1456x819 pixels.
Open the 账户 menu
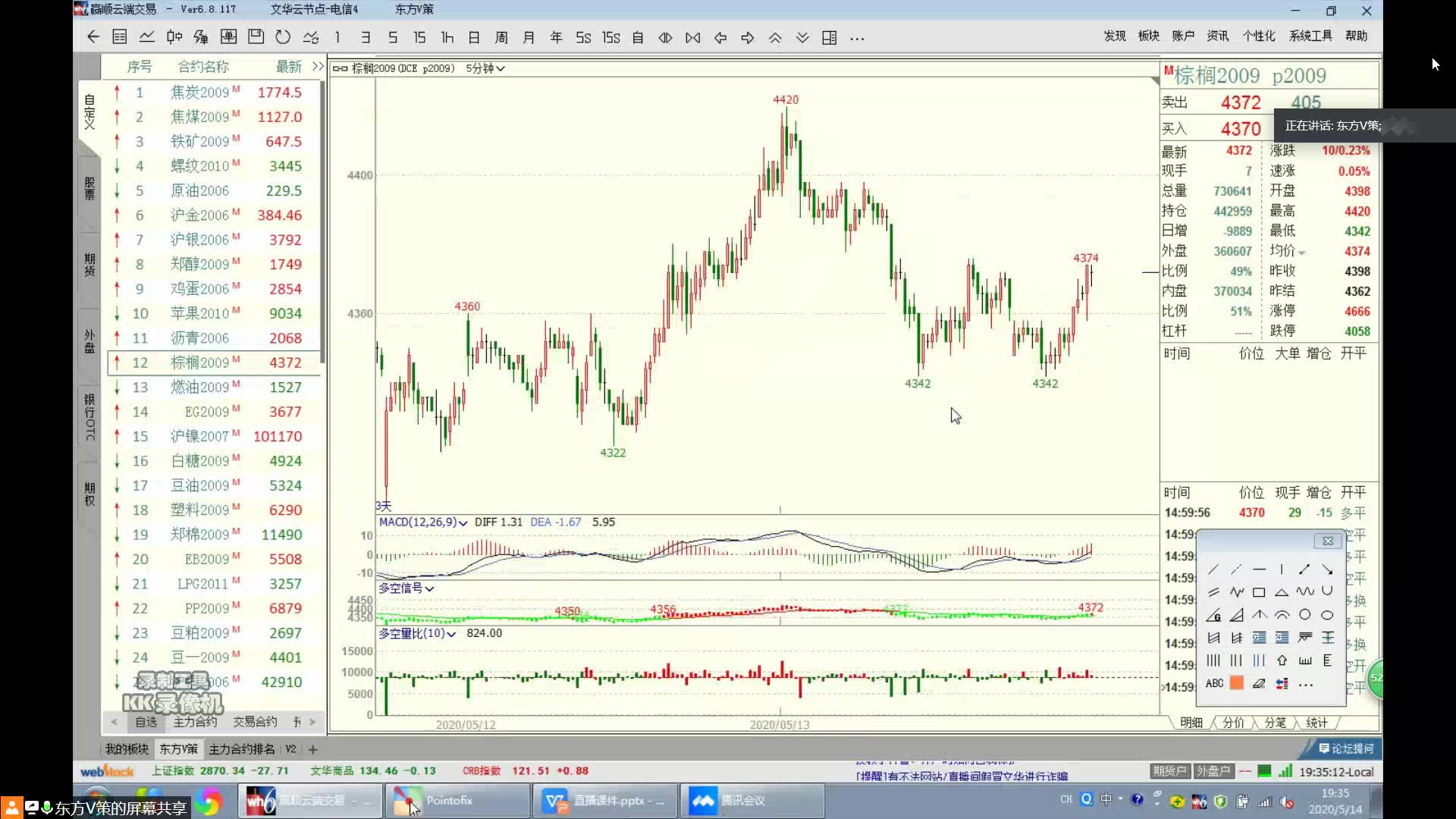point(1183,36)
